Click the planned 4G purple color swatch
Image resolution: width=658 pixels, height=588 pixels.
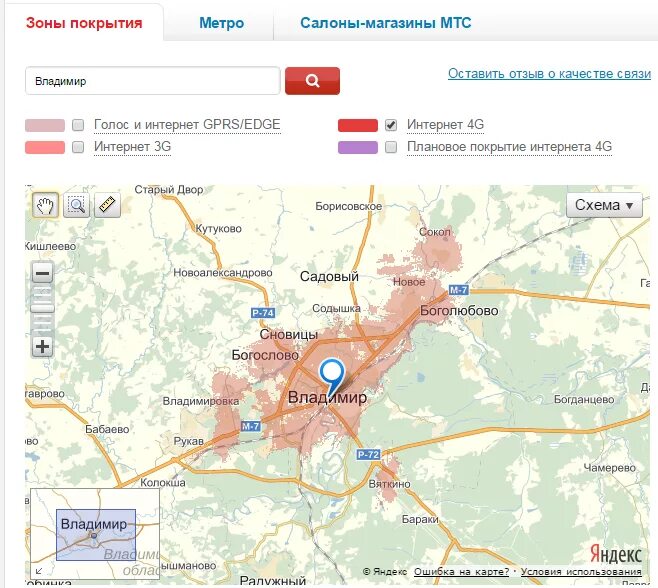(x=358, y=147)
